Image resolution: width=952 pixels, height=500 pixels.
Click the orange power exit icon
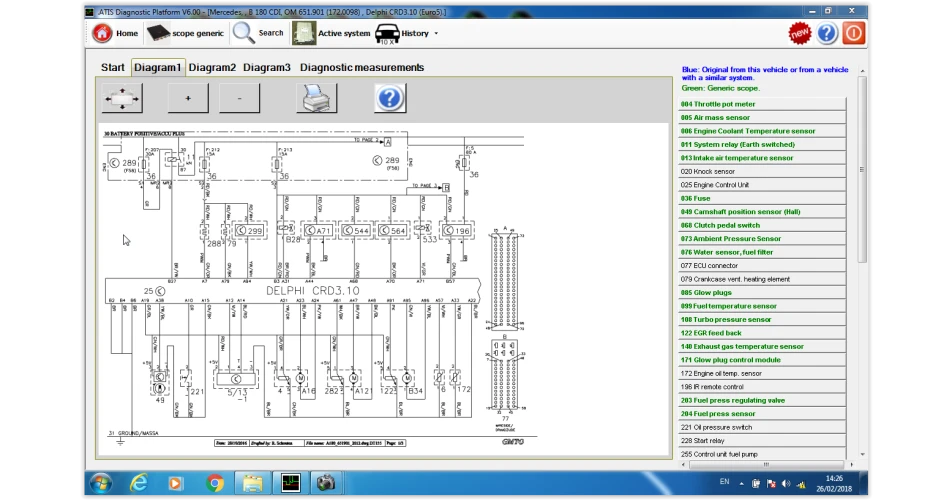pyautogui.click(x=854, y=33)
